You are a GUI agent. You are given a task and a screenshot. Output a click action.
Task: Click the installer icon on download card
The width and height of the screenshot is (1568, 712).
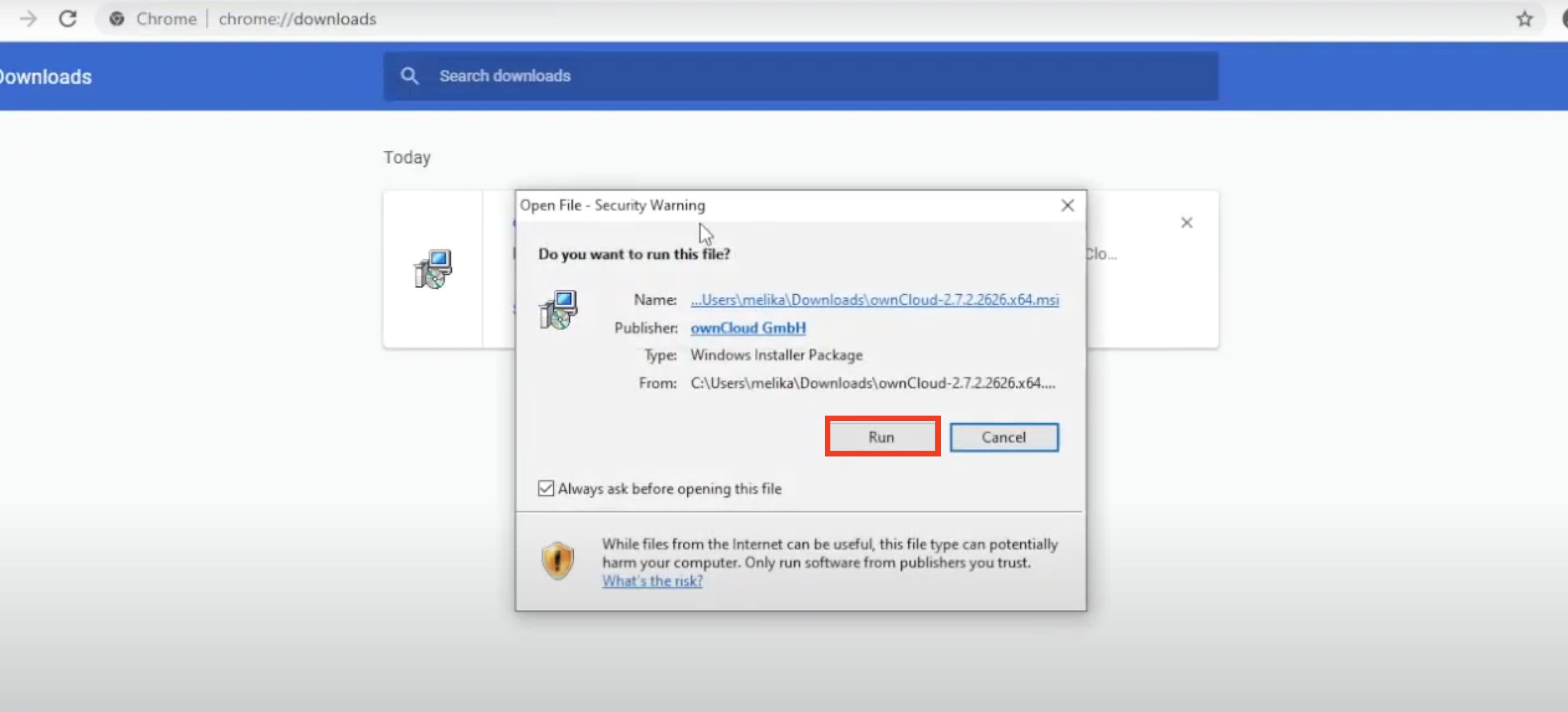433,268
